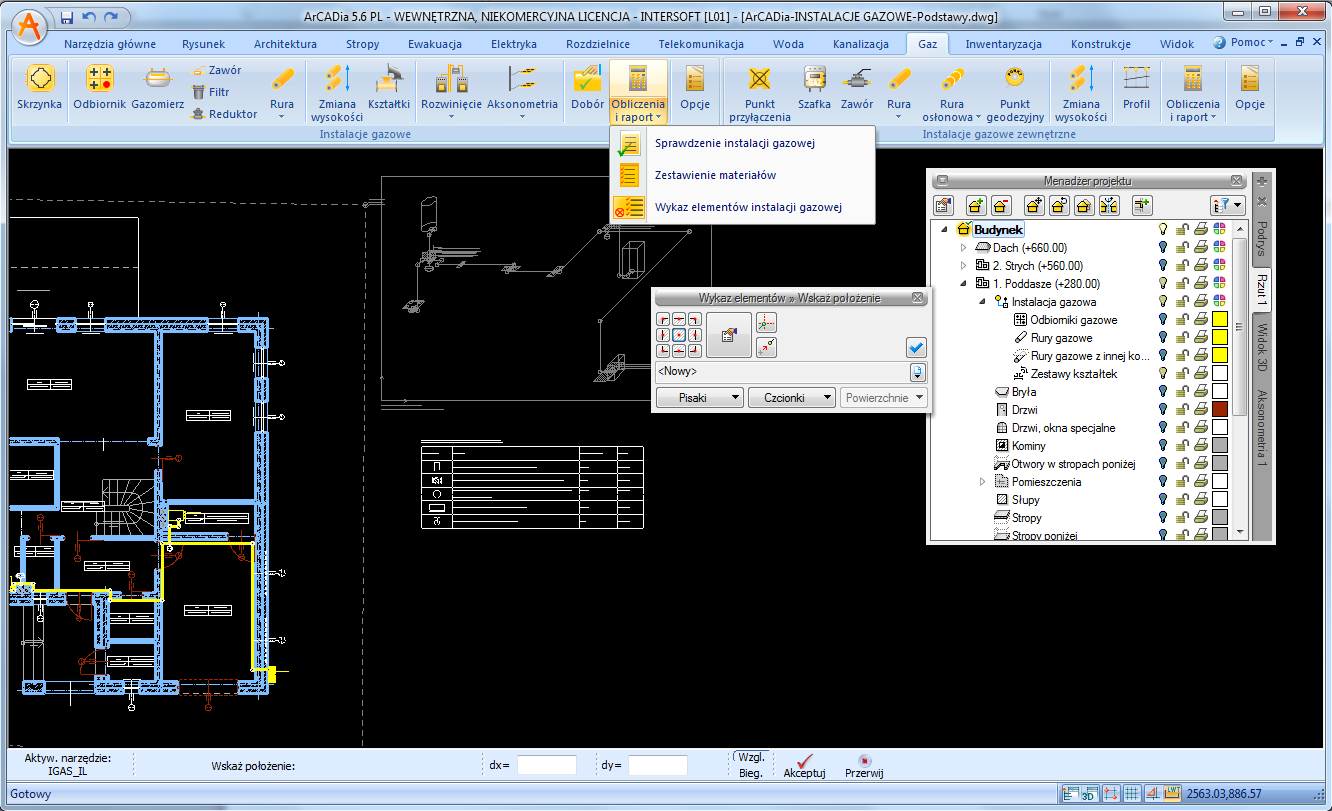The image size is (1332, 811).
Task: Click add storey icon with green plus
Action: click(x=976, y=206)
